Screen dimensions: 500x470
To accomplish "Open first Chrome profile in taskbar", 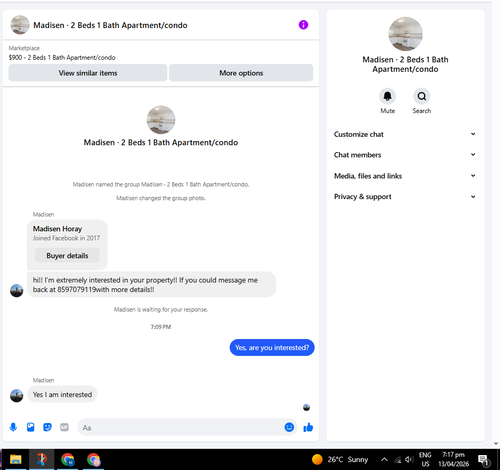I will click(x=68, y=460).
